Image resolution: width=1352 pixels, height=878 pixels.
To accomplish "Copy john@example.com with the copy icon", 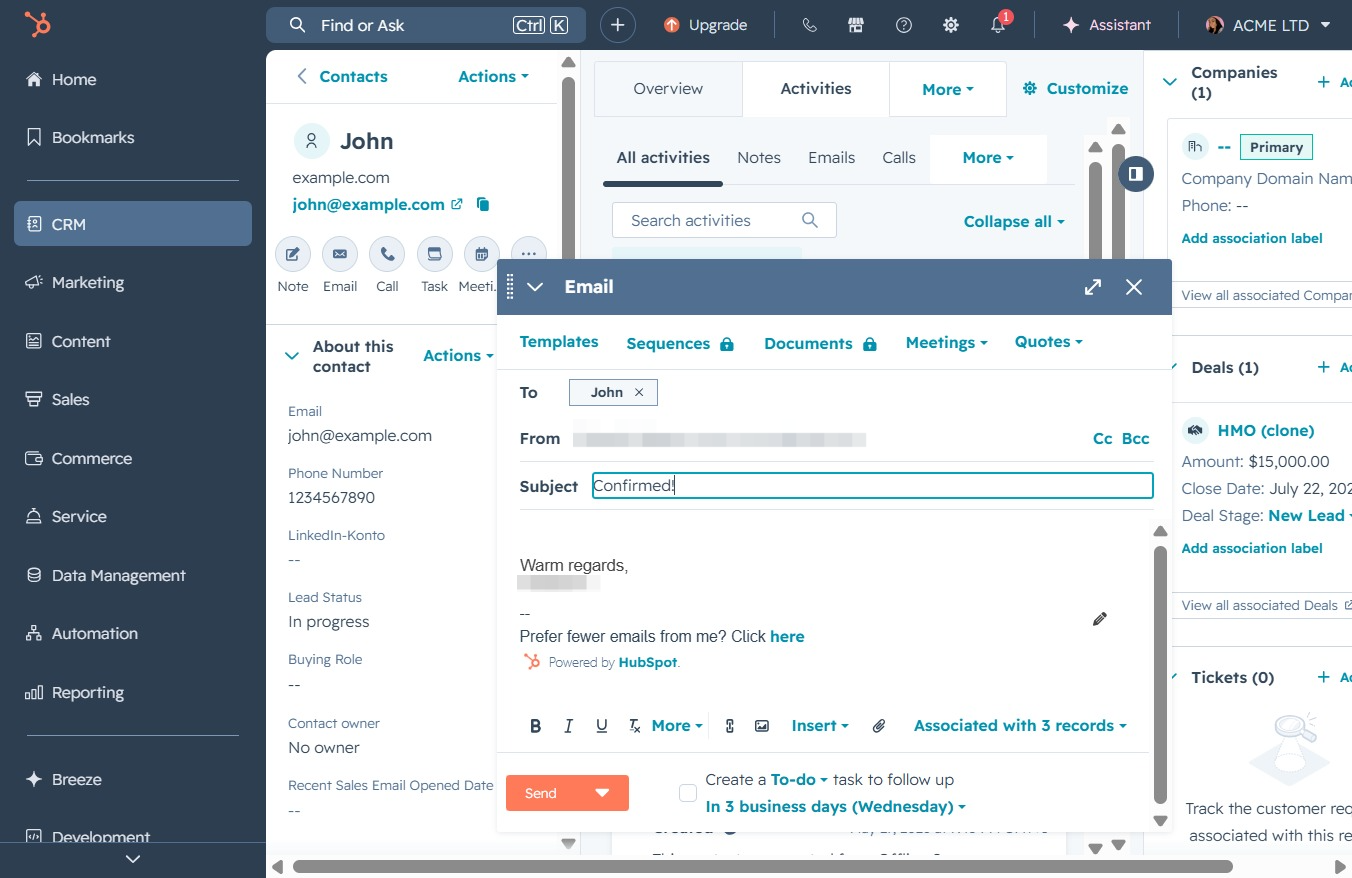I will click(x=483, y=204).
